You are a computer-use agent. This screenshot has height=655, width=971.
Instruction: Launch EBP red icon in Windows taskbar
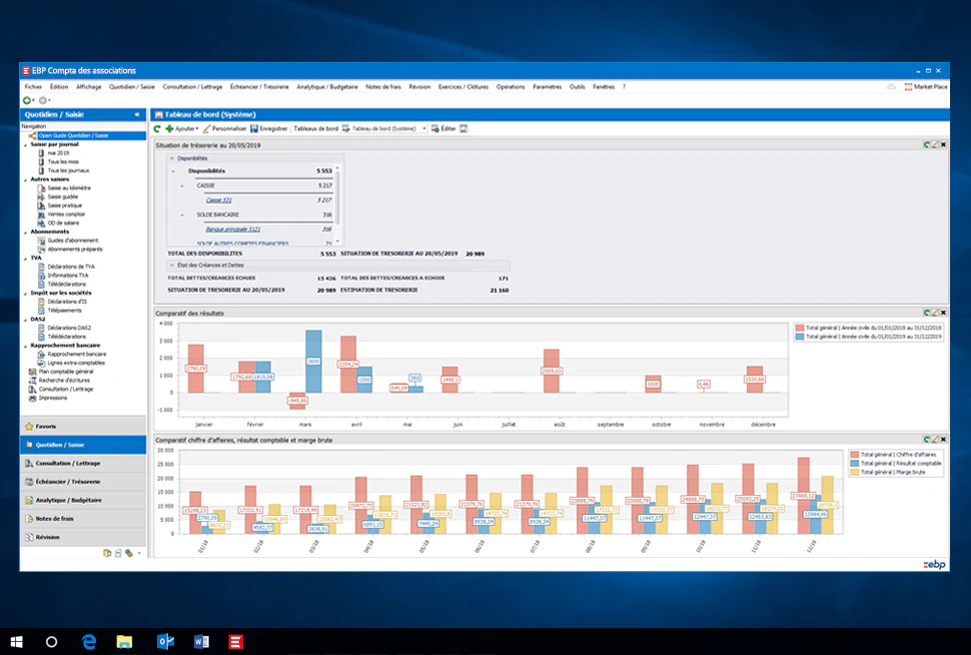click(x=235, y=641)
